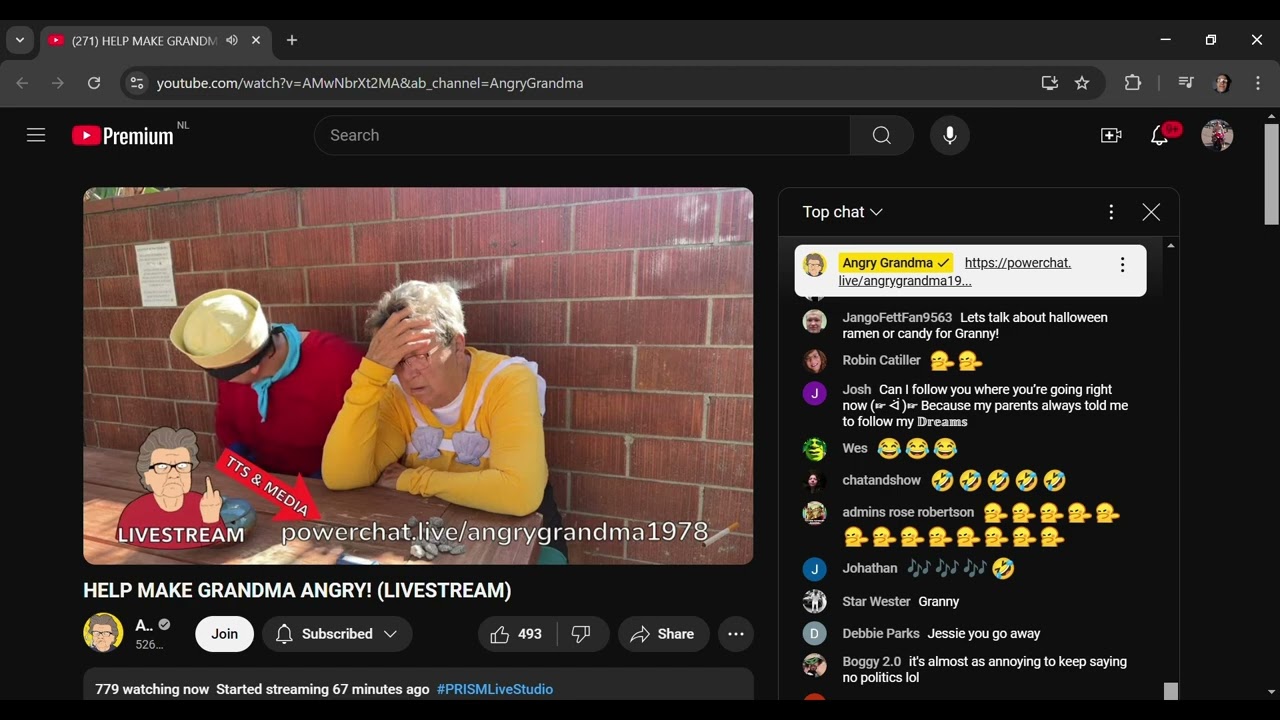Click admins rose robertson chat name
Viewport: 1280px width, 720px height.
[x=908, y=512]
